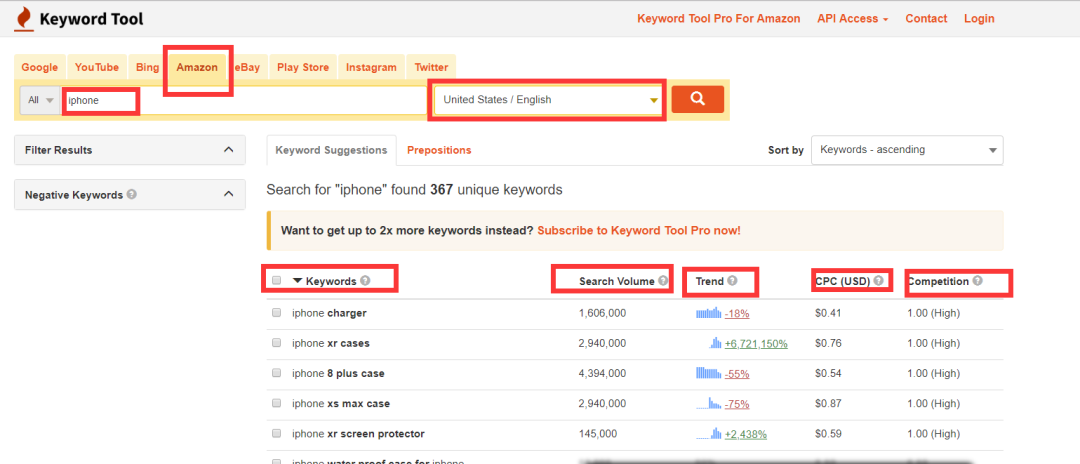This screenshot has height=464, width=1080.
Task: Open the API Access menu
Action: [853, 19]
